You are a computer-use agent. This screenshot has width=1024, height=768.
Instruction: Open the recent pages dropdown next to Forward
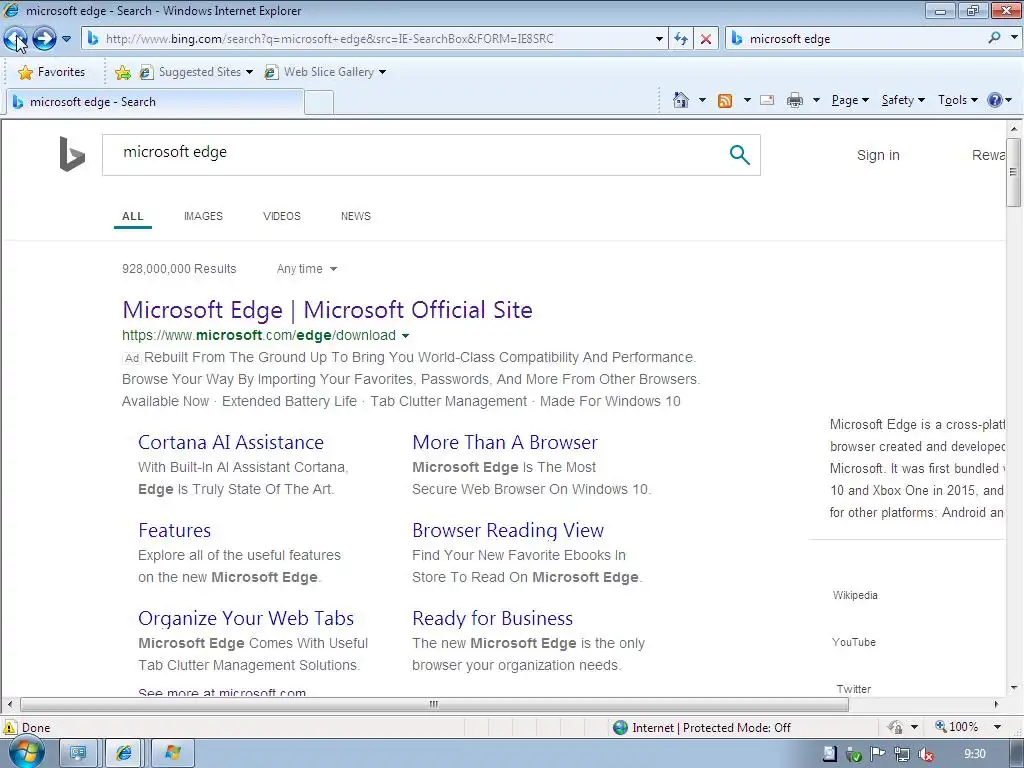[x=66, y=39]
